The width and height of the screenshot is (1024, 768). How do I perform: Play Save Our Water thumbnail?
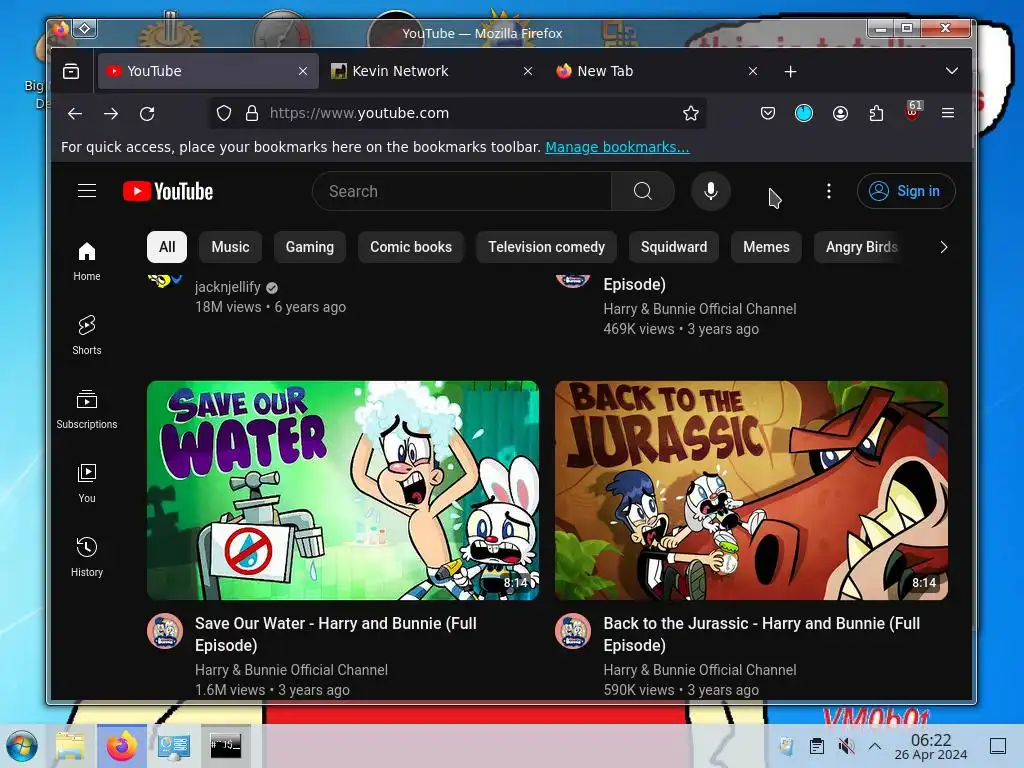[x=343, y=490]
